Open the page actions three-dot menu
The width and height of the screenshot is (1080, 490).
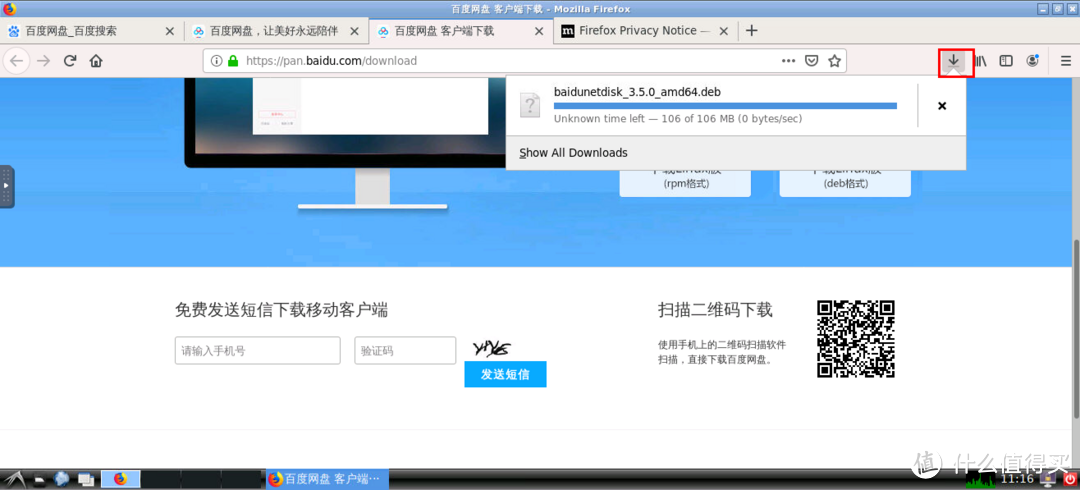click(x=789, y=61)
